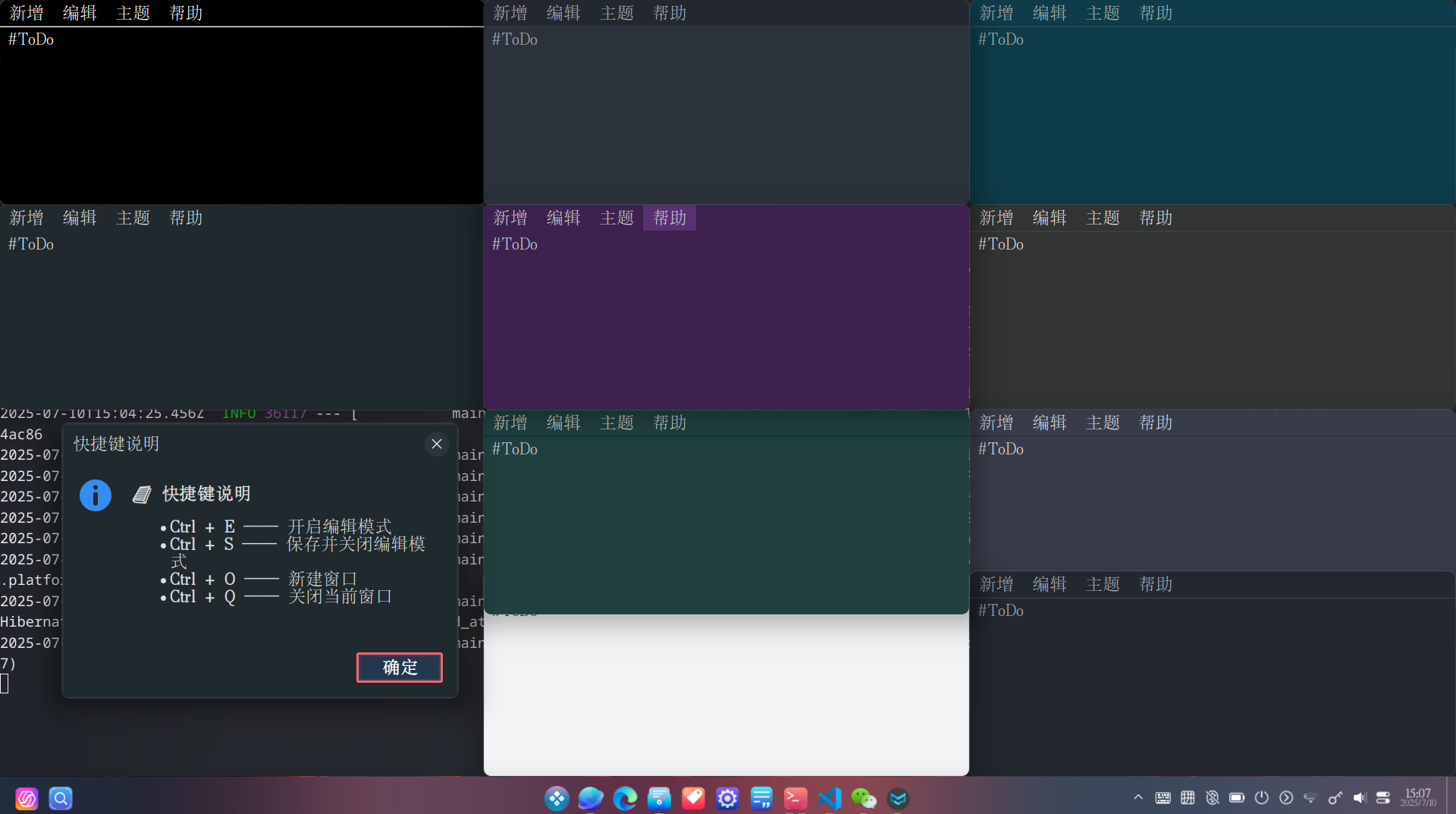Open 编辑 menu in black window
The image size is (1456, 814).
coord(80,13)
